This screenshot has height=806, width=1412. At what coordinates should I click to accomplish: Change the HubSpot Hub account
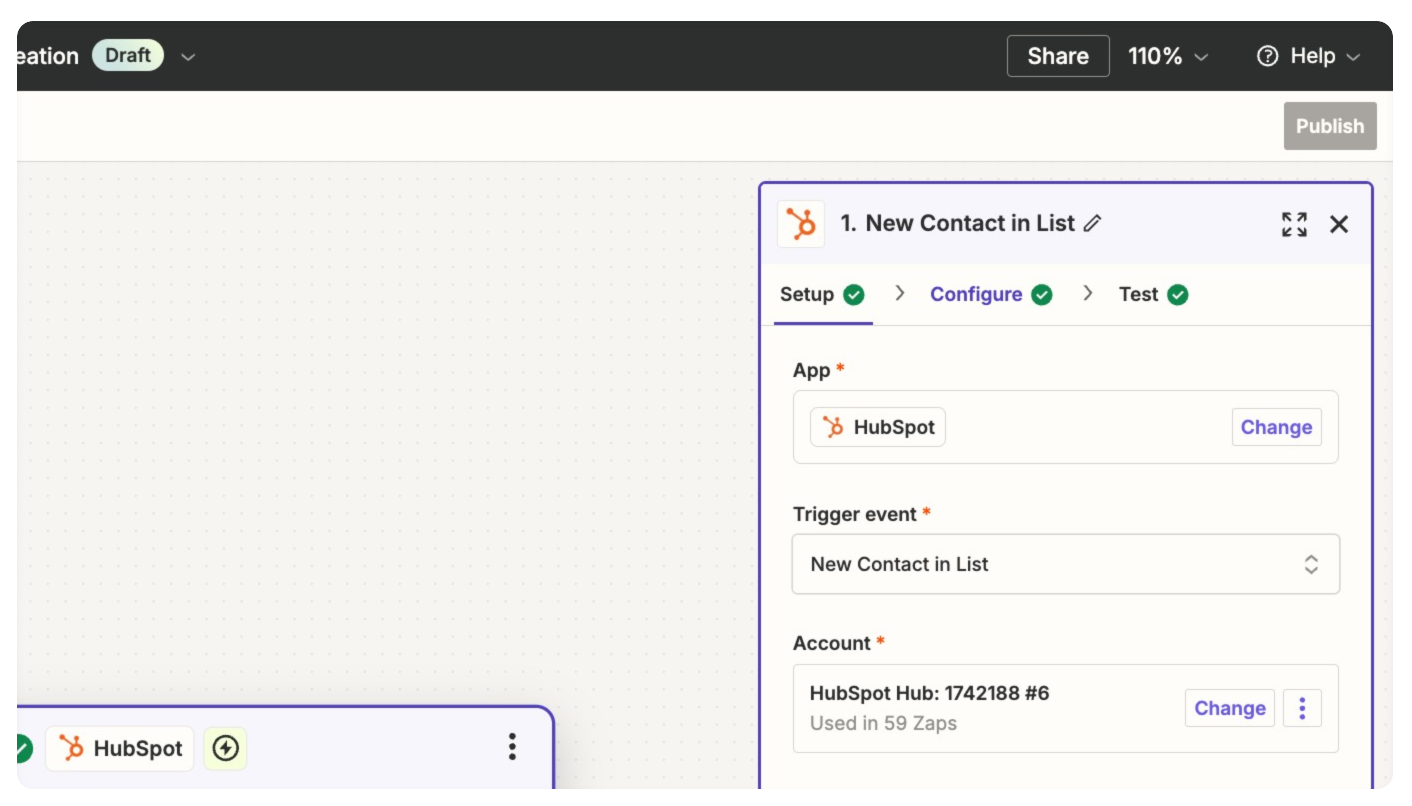coord(1229,708)
